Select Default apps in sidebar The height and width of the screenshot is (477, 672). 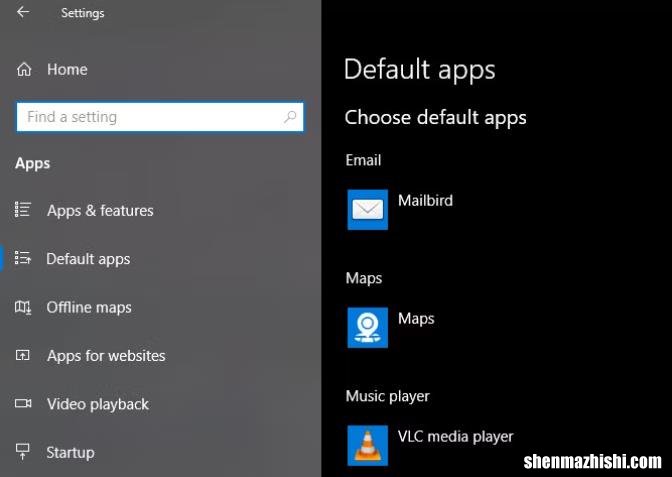(x=88, y=259)
